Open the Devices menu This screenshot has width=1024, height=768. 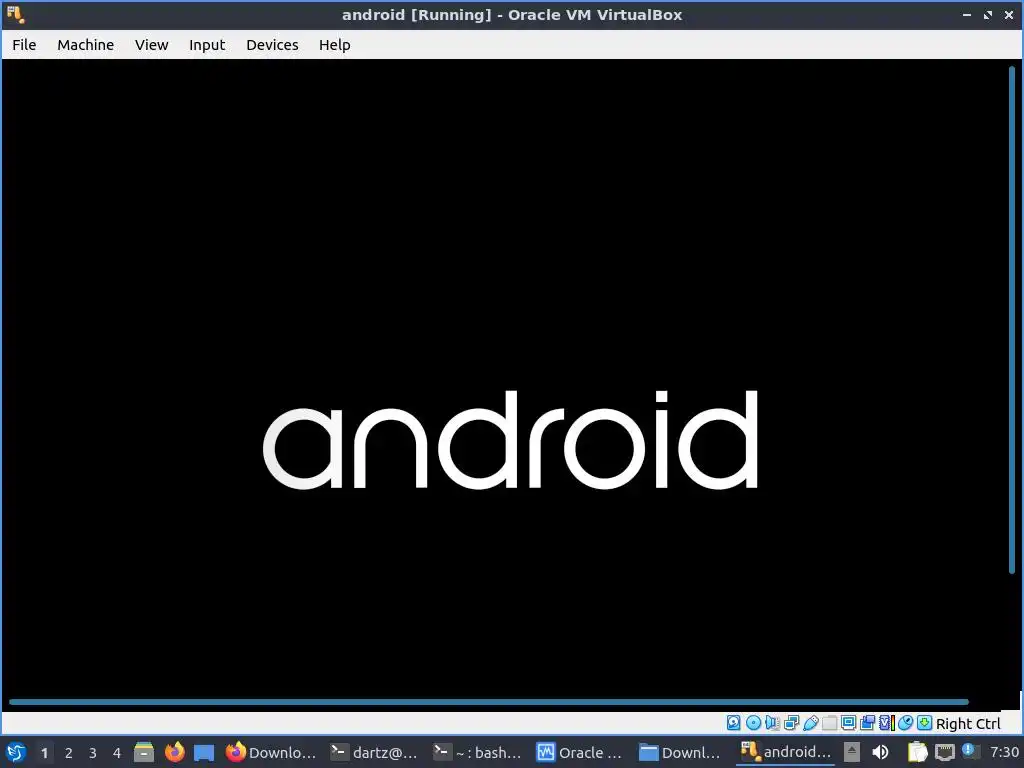point(272,45)
